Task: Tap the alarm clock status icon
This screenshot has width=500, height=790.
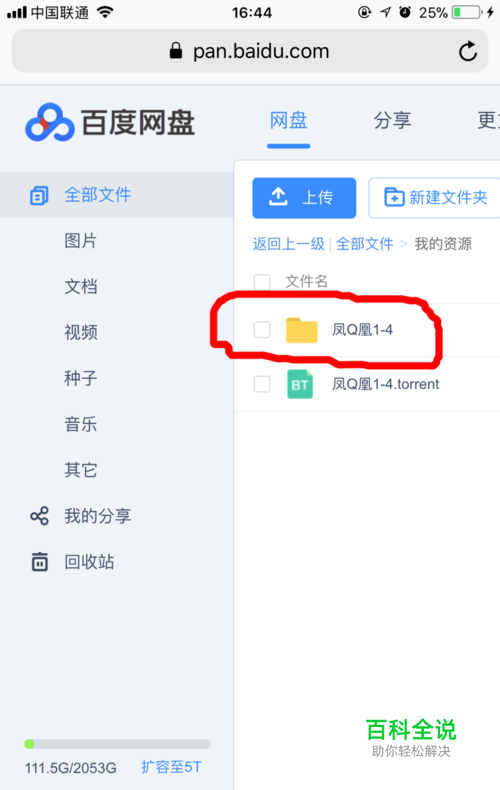Action: [405, 12]
